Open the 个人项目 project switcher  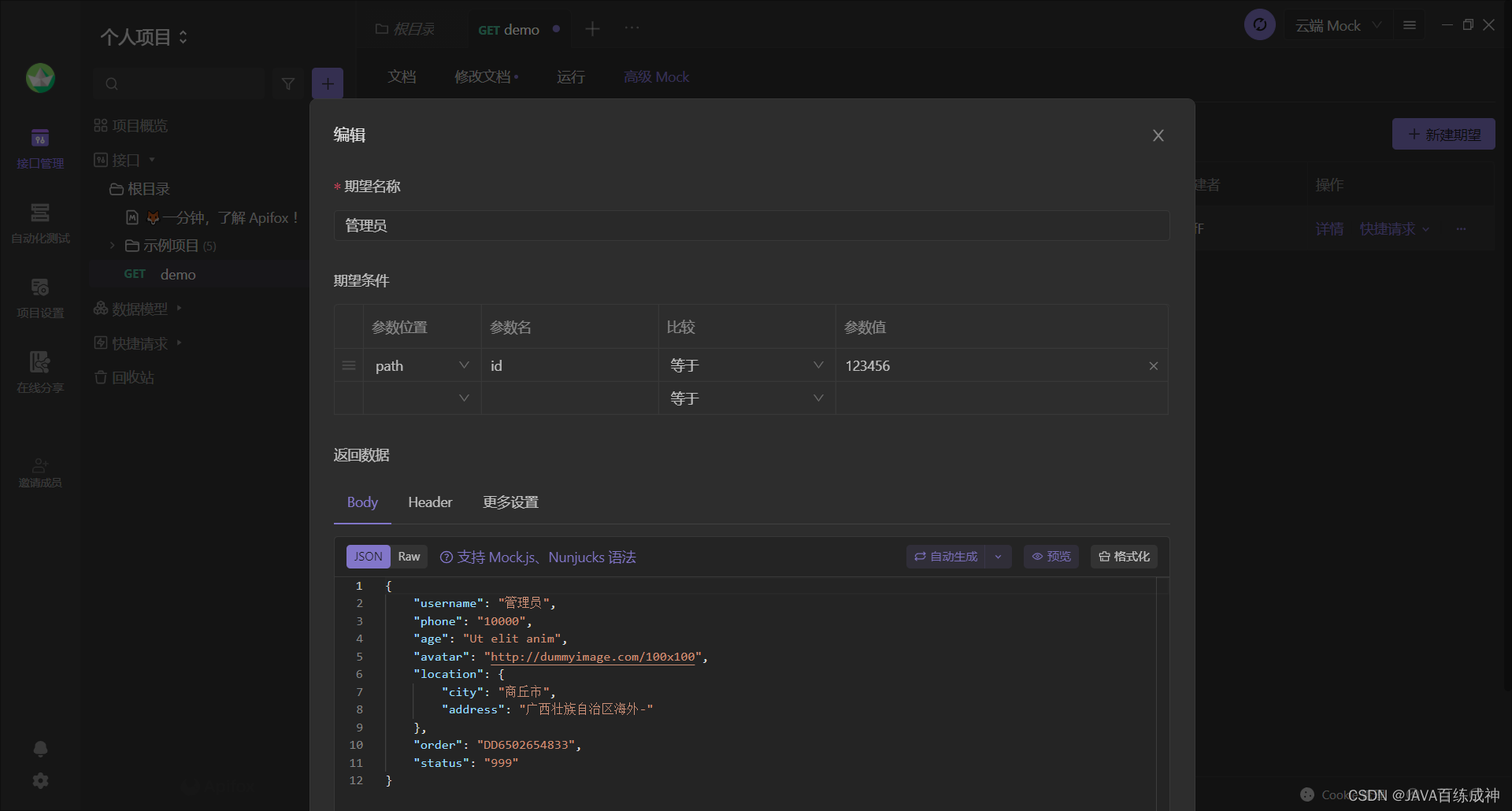point(144,37)
